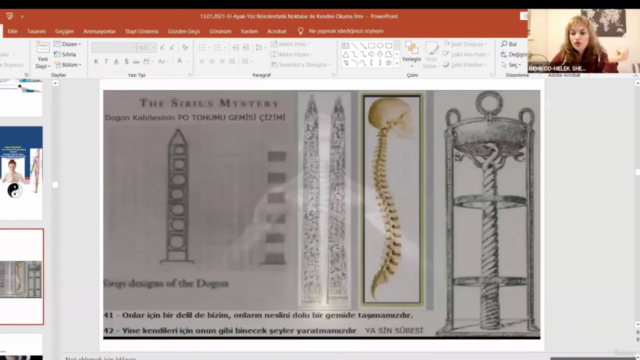This screenshot has width=640, height=360.
Task: Pick the straight Line shape
Action: 354,45
